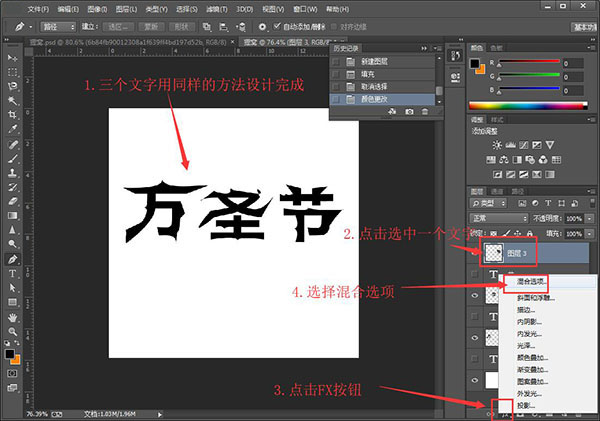Image resolution: width=600 pixels, height=421 pixels.
Task: Select the Pen tool in the toolbox
Action: click(12, 259)
